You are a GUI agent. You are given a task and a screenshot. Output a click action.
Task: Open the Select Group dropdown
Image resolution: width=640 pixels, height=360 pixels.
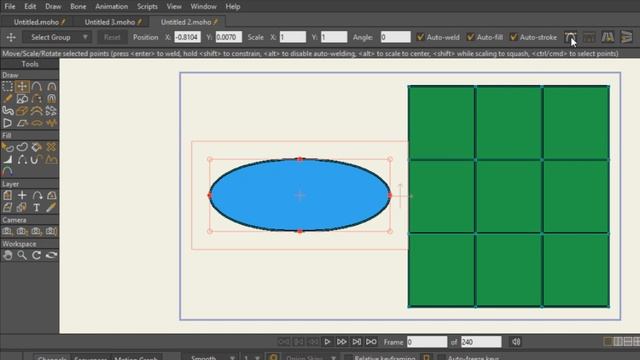(56, 37)
